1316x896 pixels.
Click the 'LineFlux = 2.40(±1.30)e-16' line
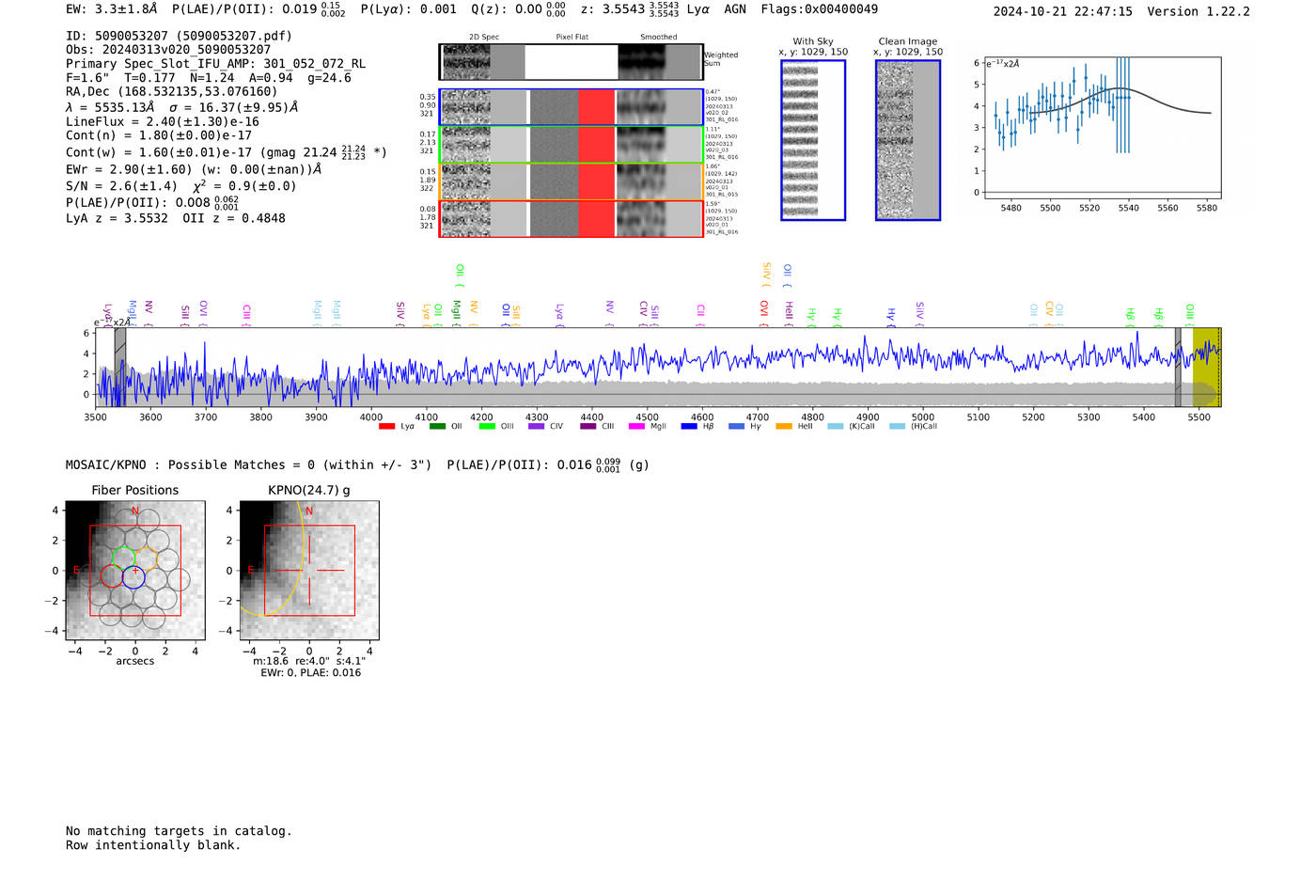pyautogui.click(x=163, y=121)
